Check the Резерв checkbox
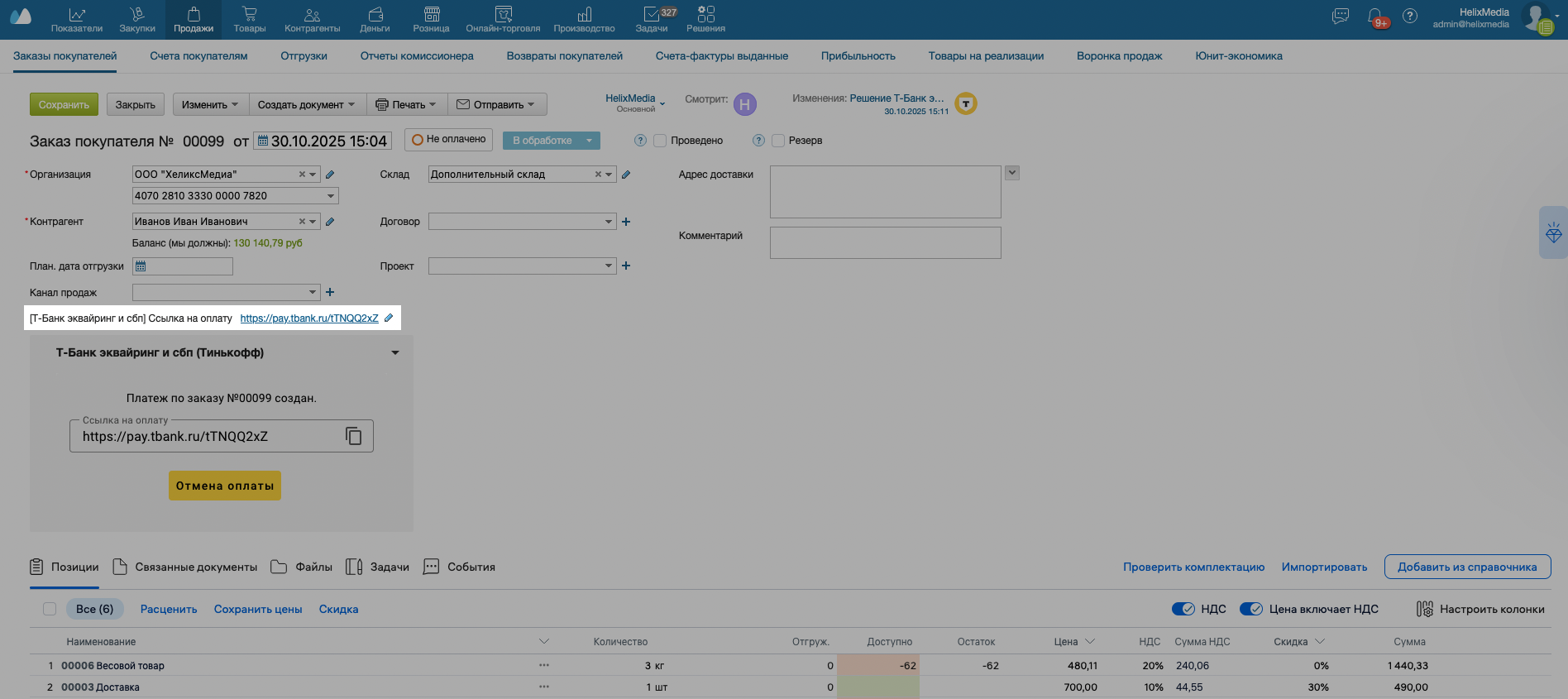The width and height of the screenshot is (1568, 699). tap(778, 141)
